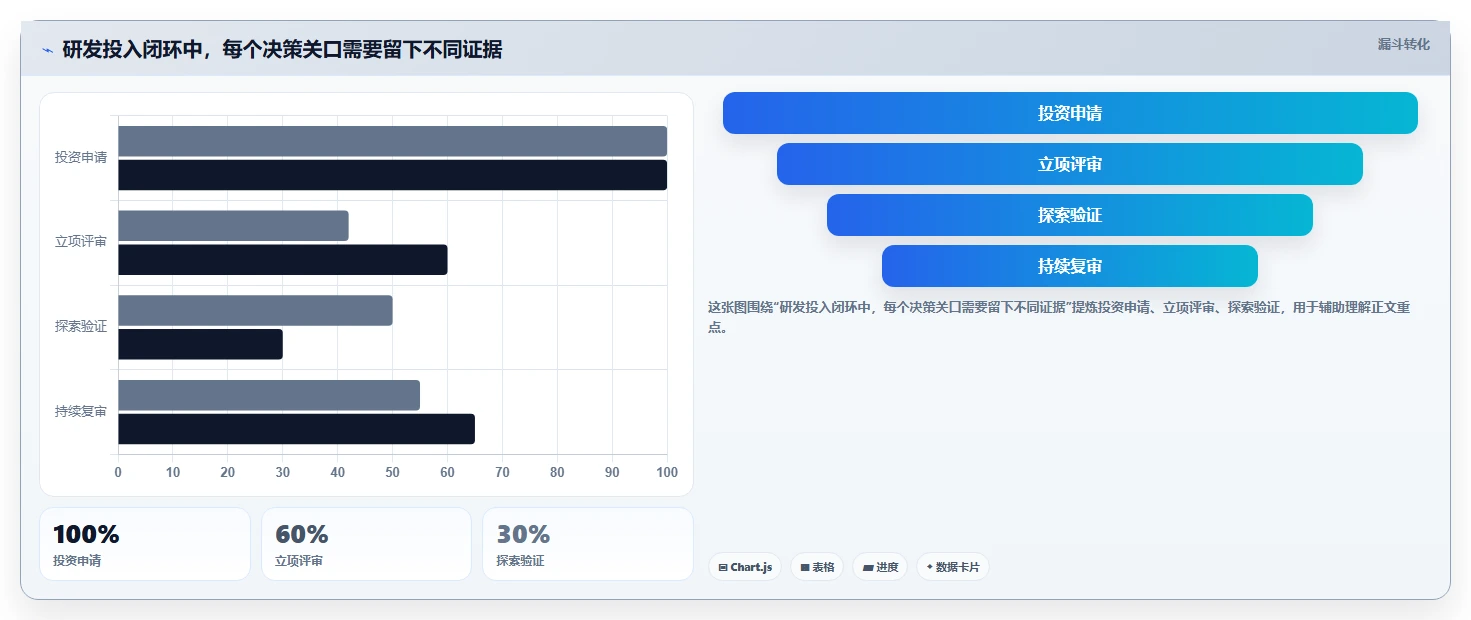Click the x-axis tick labeled 0
This screenshot has height=620, width=1471.
coord(118,472)
